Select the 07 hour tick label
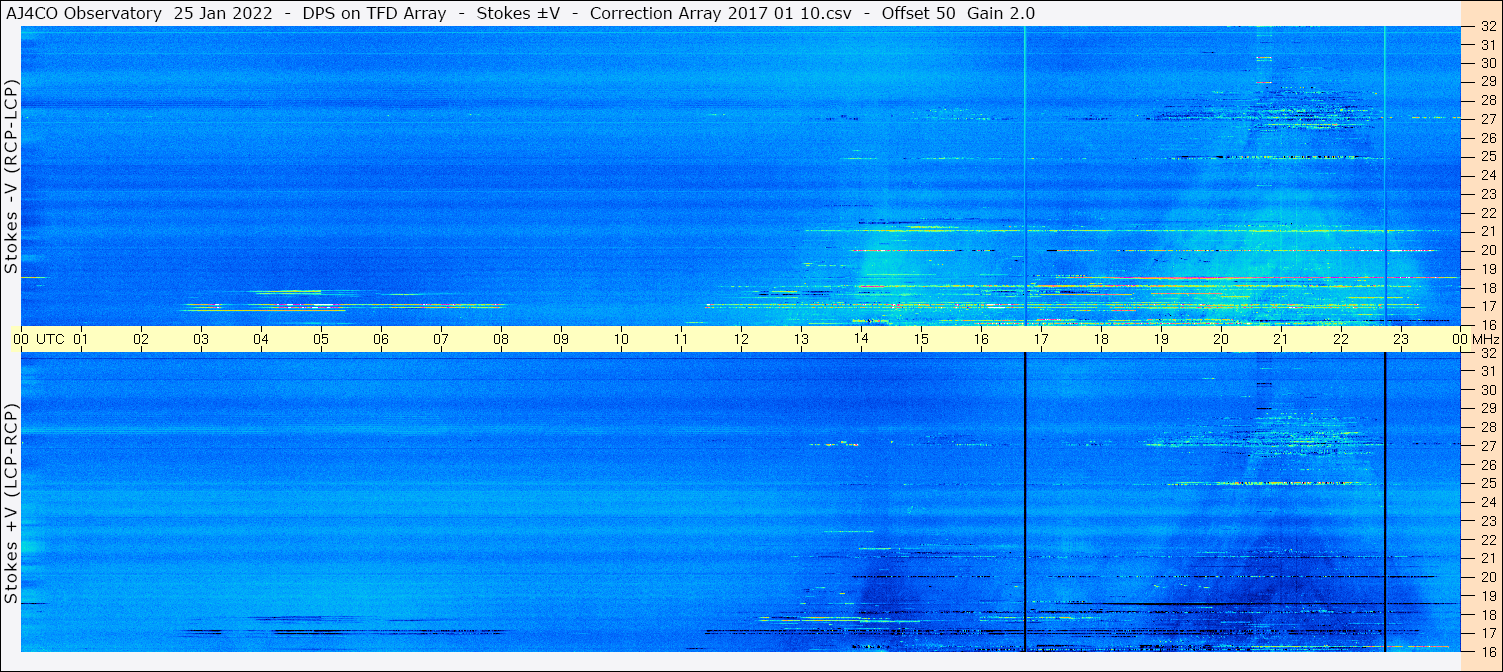 point(441,339)
